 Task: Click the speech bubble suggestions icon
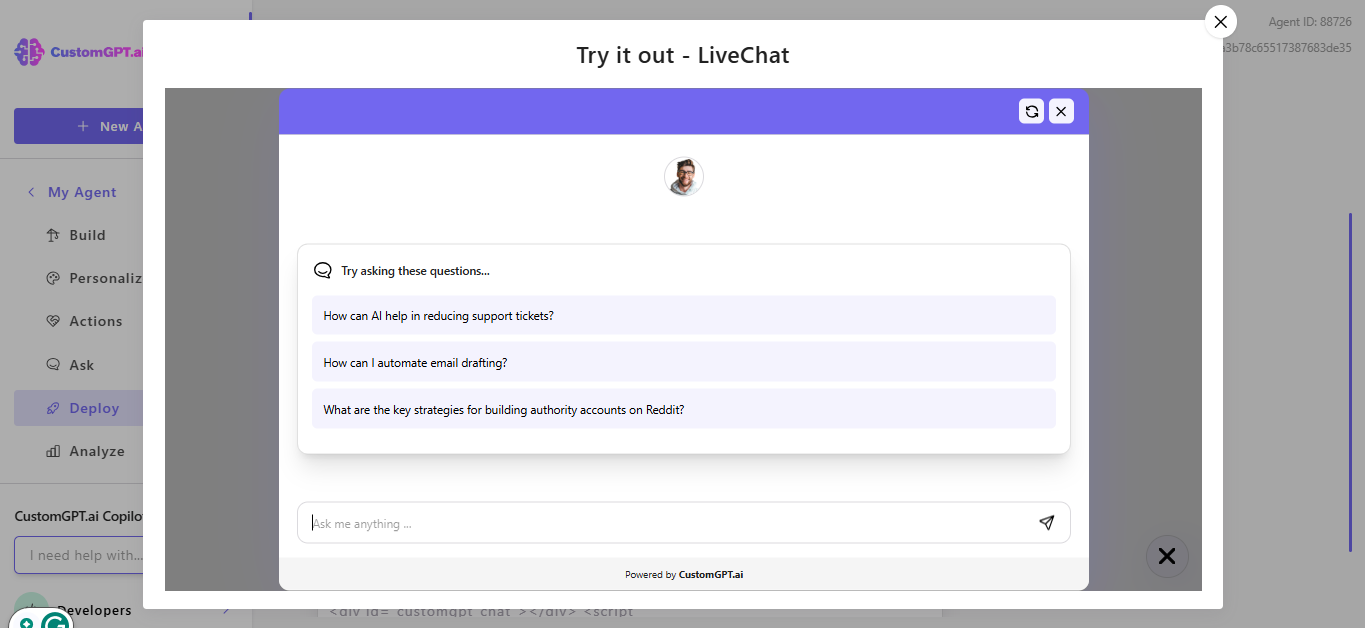point(322,269)
